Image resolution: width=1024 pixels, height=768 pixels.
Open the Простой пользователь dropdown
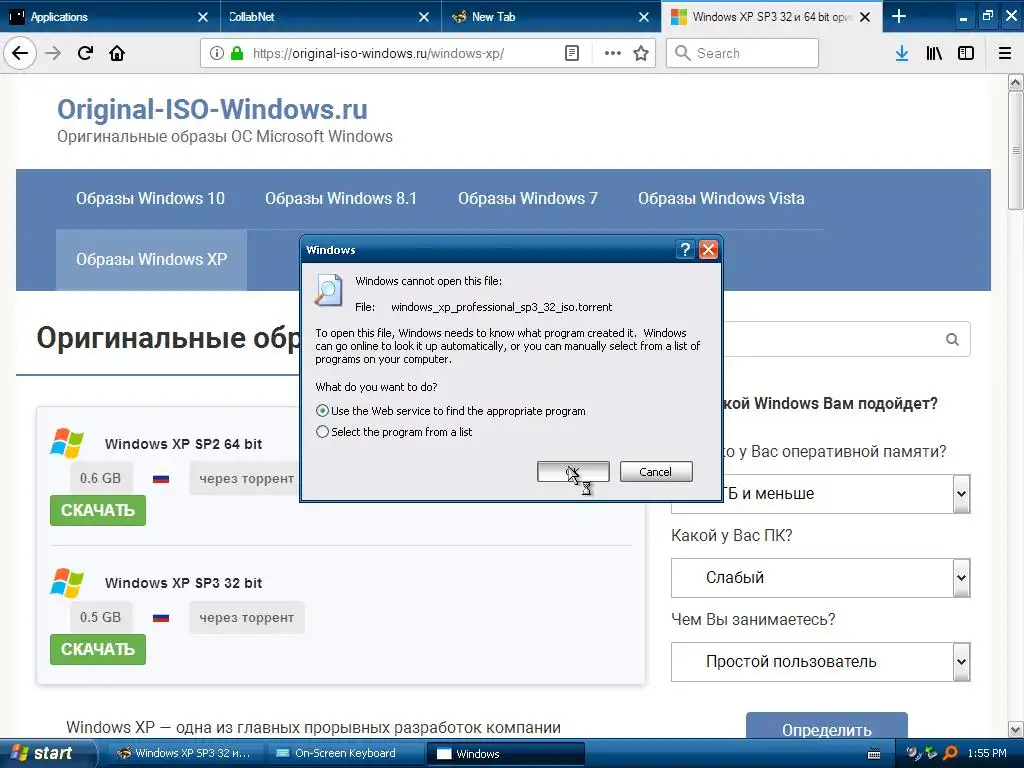pyautogui.click(x=820, y=662)
